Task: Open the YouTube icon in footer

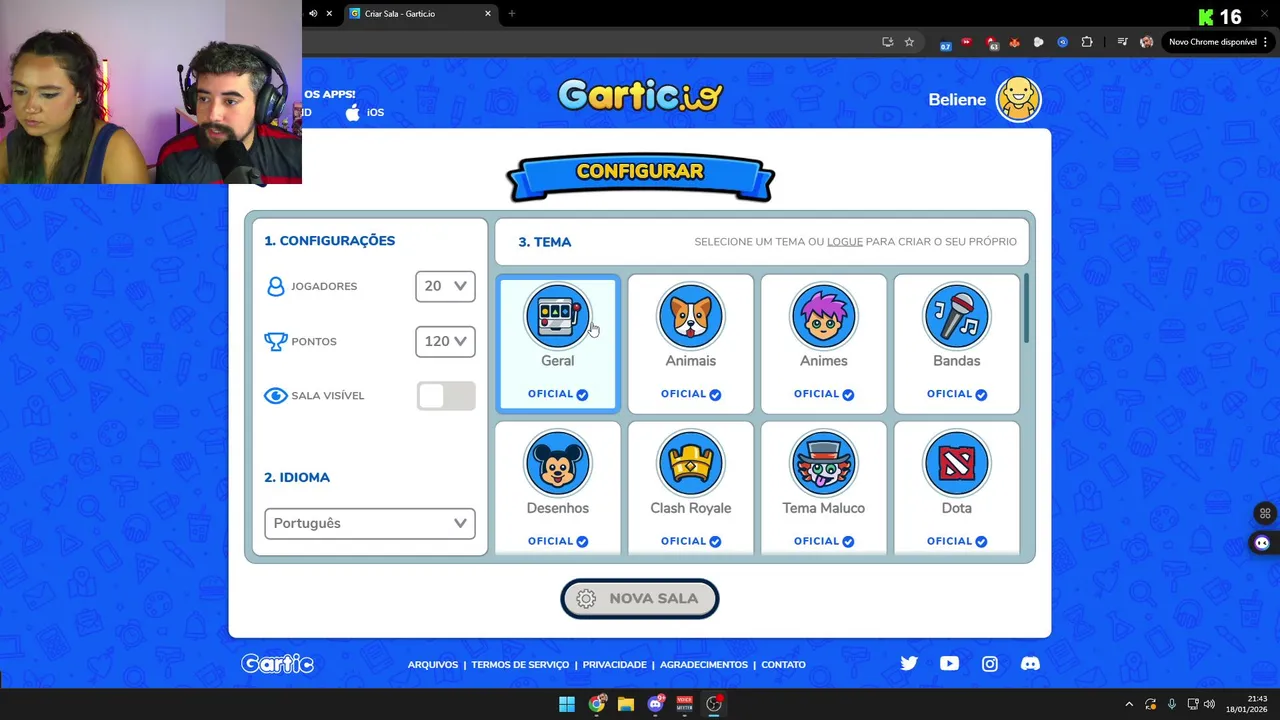Action: [949, 663]
